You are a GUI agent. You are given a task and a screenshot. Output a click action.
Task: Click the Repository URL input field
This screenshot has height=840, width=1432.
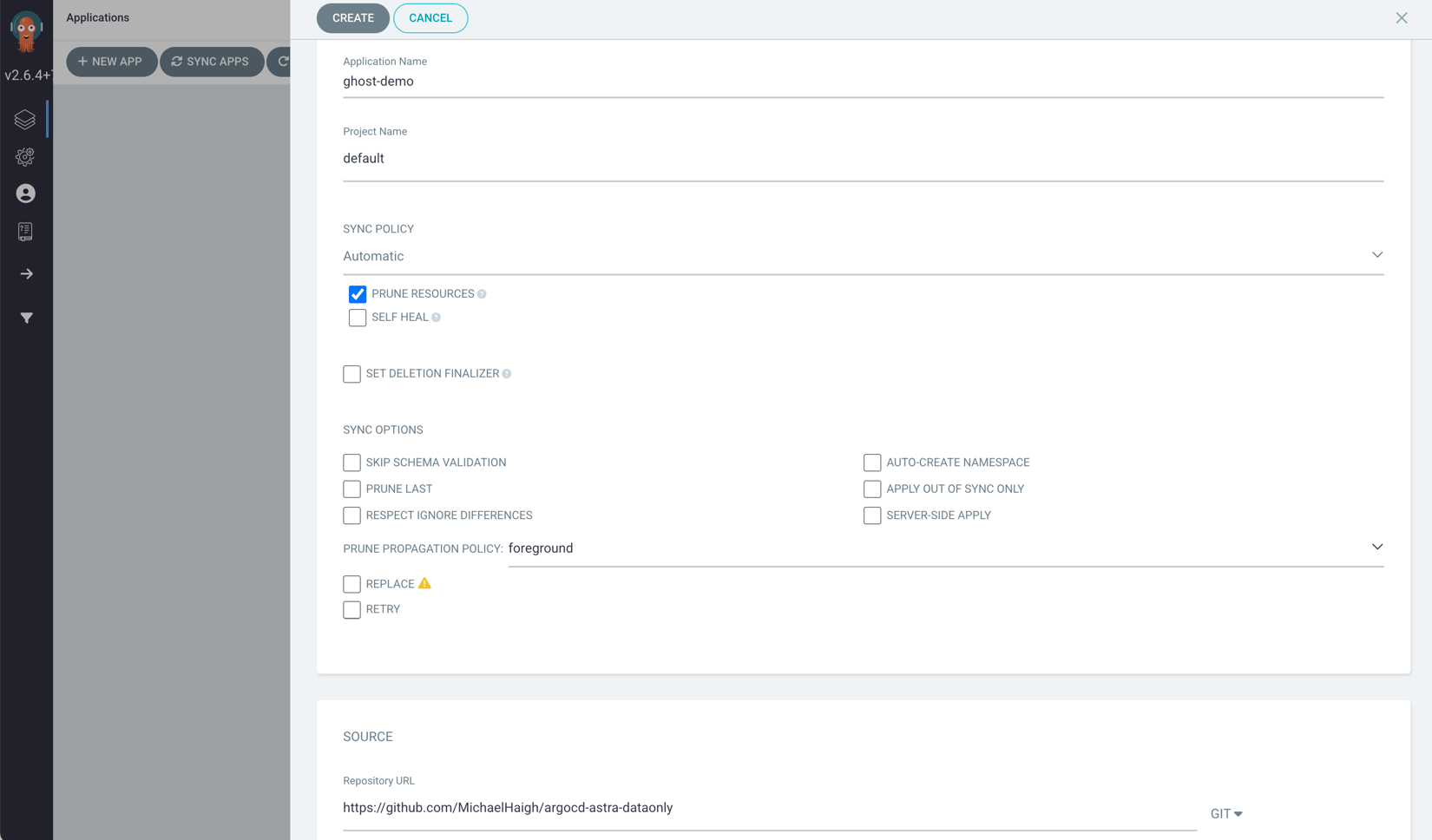pos(769,808)
